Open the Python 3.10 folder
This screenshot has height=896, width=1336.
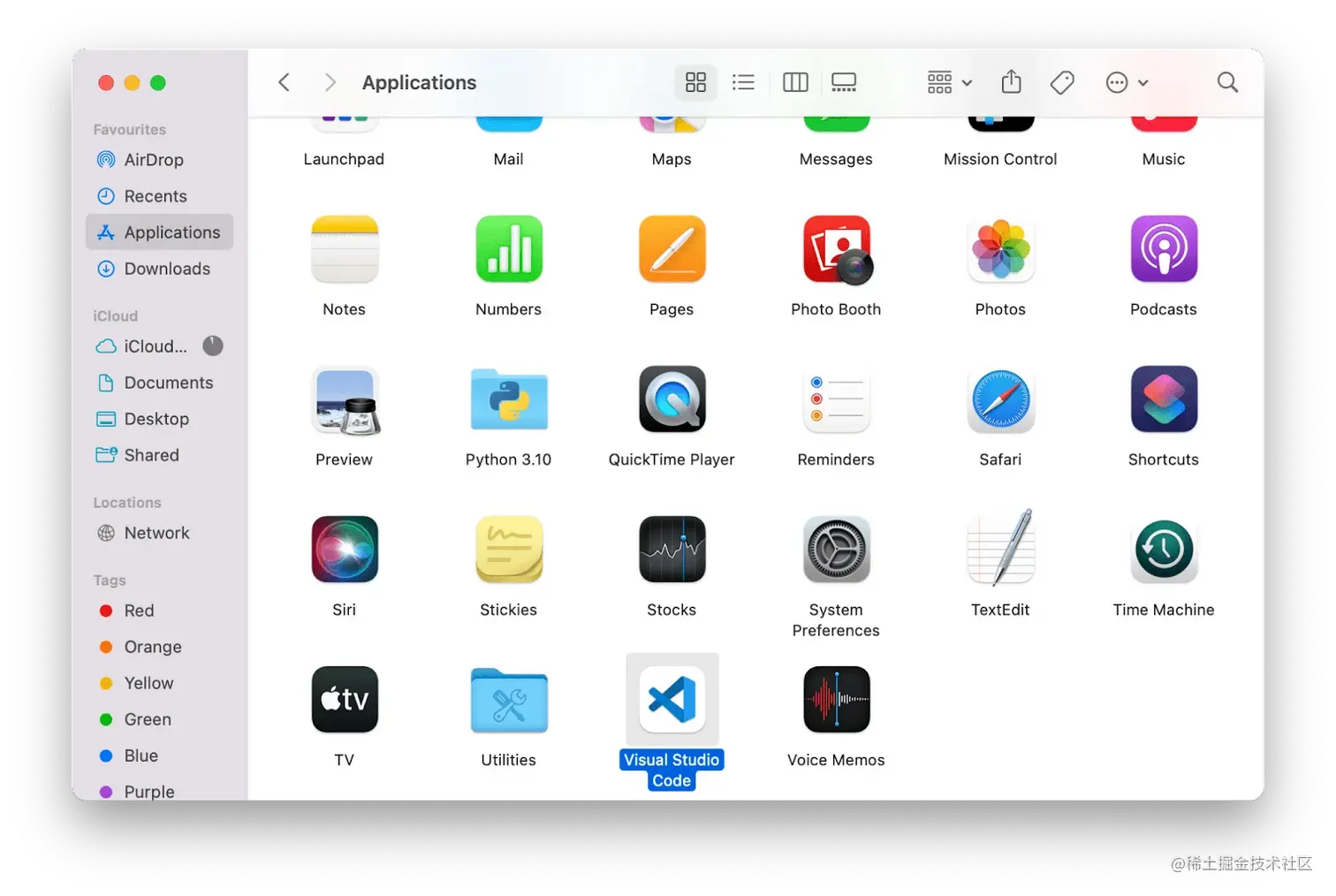[509, 399]
